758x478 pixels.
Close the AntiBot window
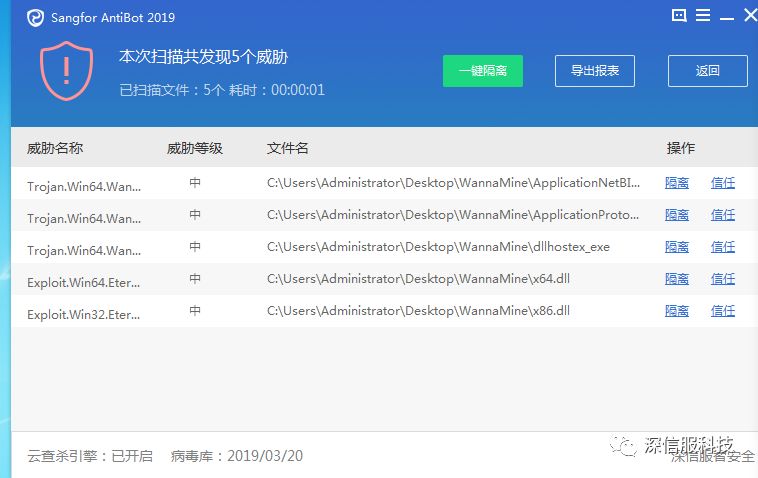pyautogui.click(x=751, y=15)
